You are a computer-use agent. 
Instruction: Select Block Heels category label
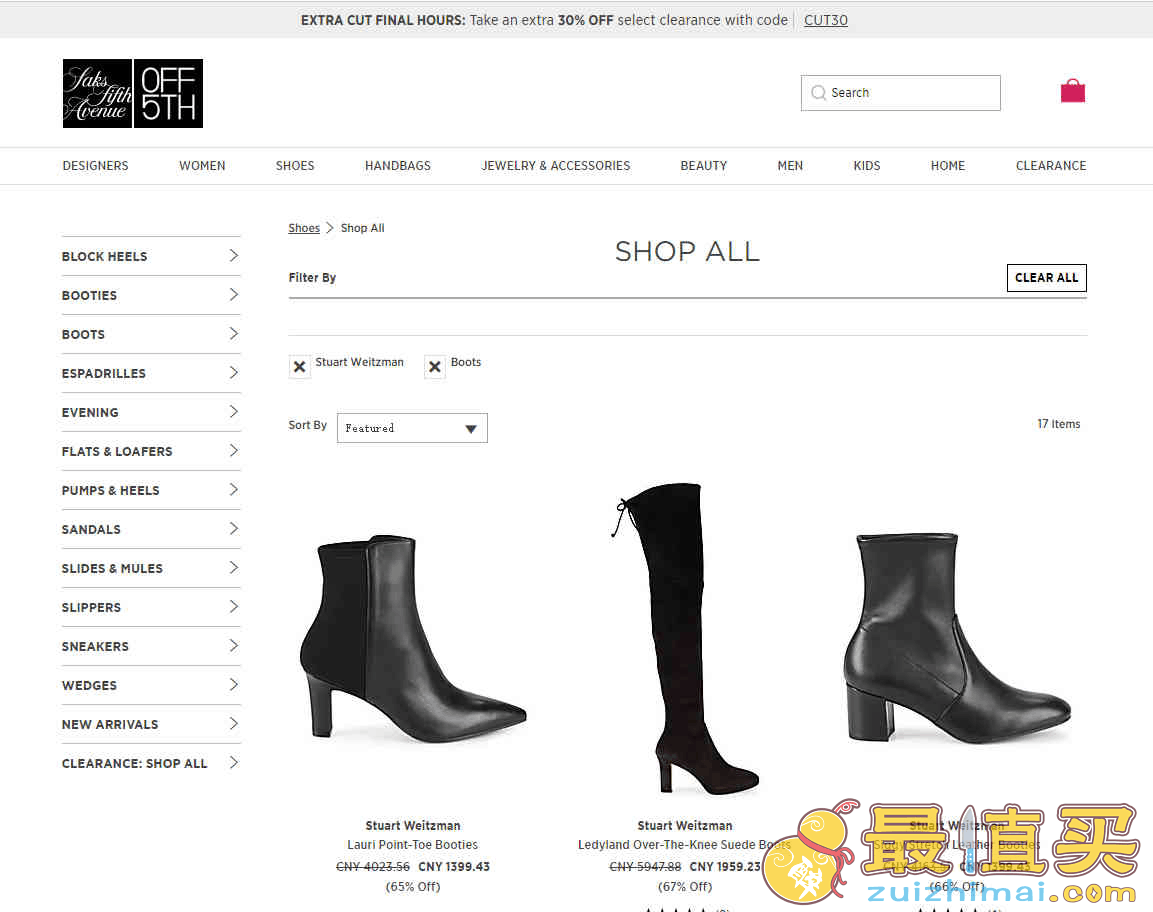coord(104,256)
